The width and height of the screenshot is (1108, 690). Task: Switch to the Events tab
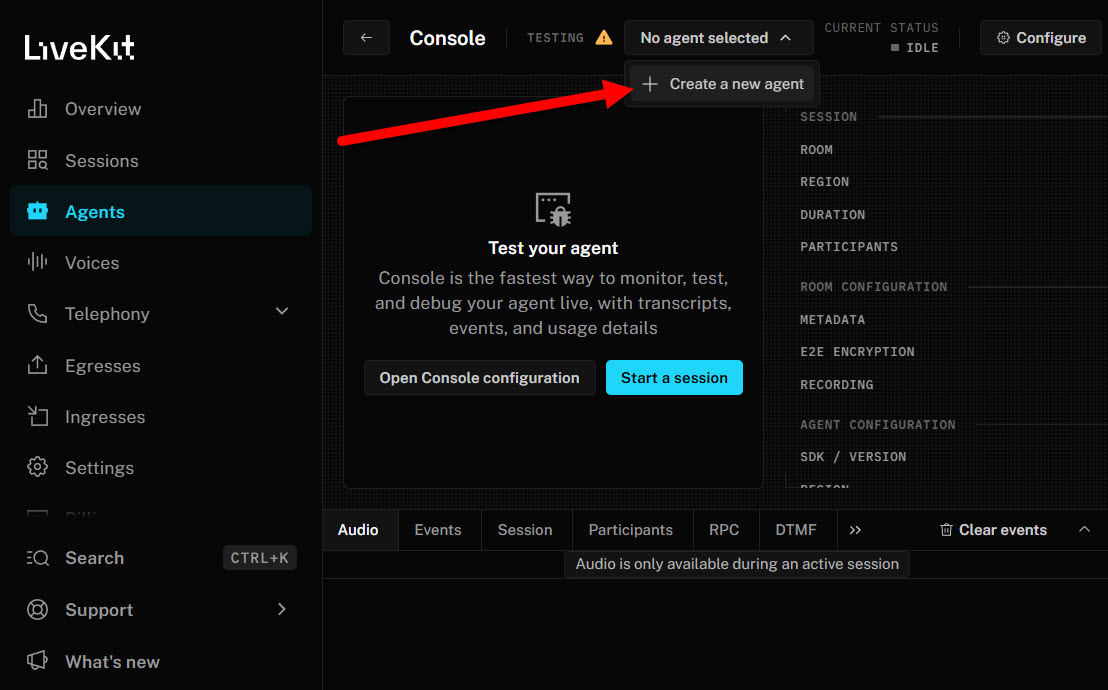438,530
